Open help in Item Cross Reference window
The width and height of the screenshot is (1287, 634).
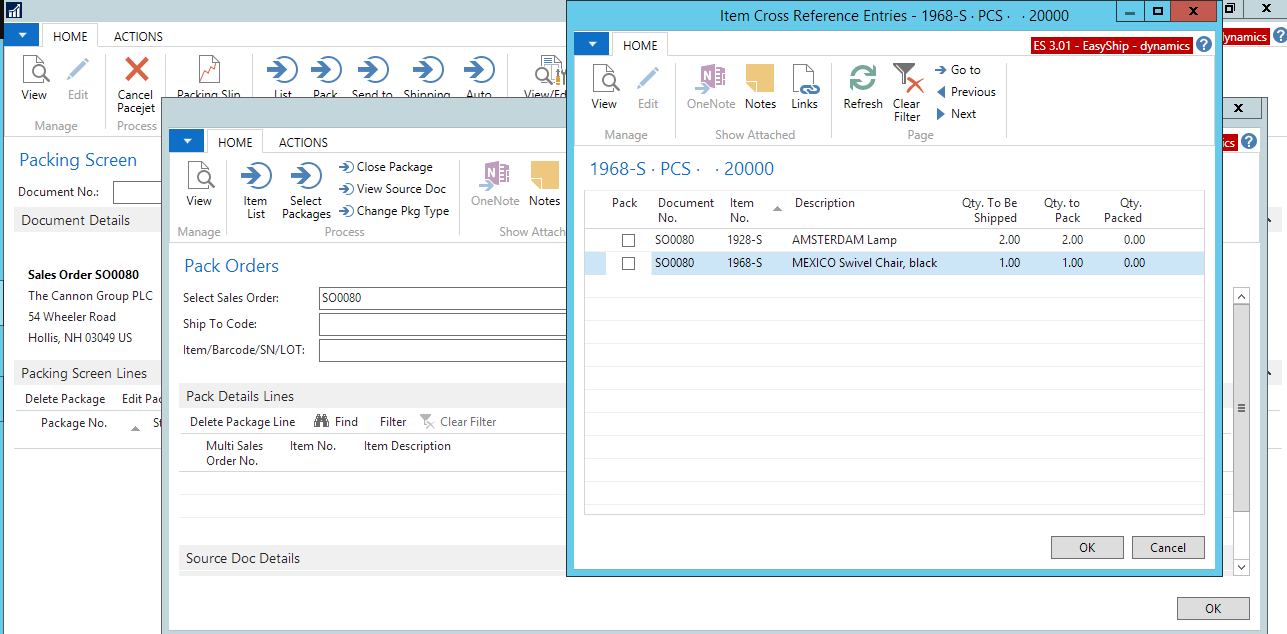[1204, 44]
